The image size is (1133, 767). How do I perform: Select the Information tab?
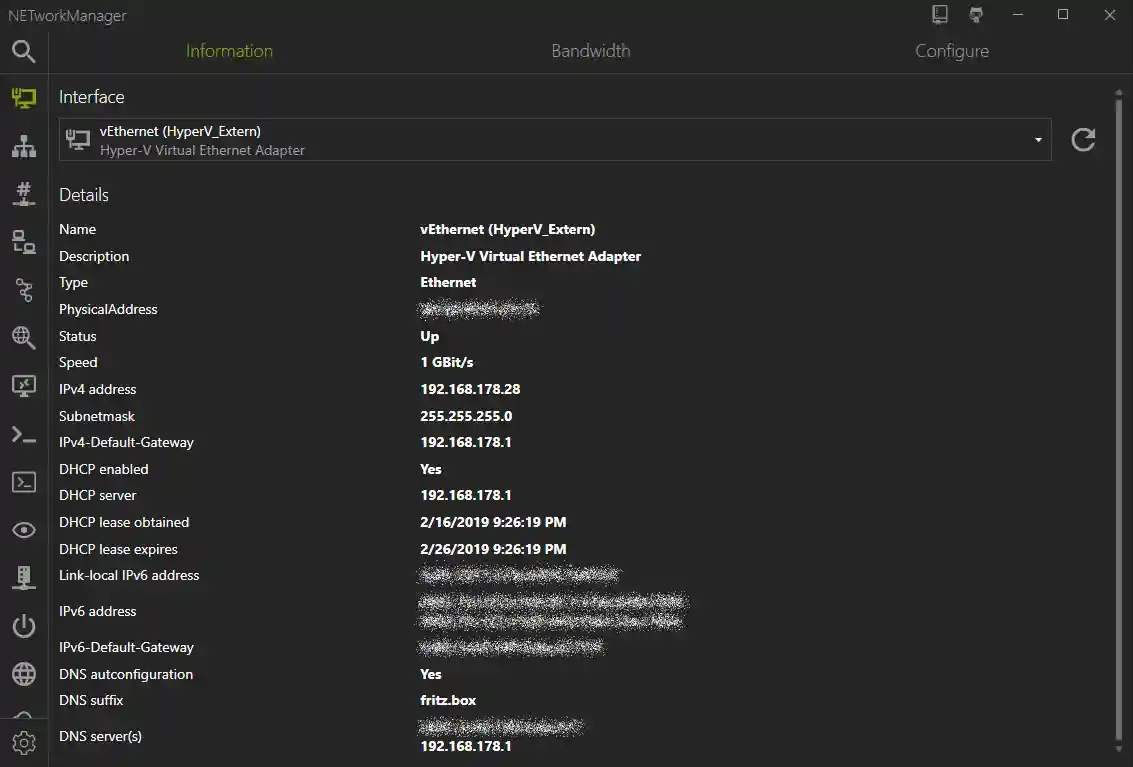coord(229,50)
